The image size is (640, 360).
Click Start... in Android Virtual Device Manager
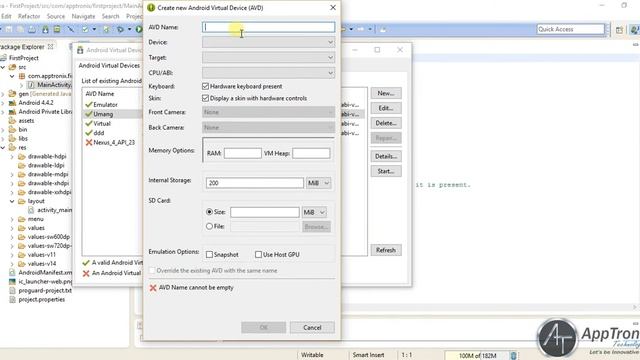pos(386,171)
